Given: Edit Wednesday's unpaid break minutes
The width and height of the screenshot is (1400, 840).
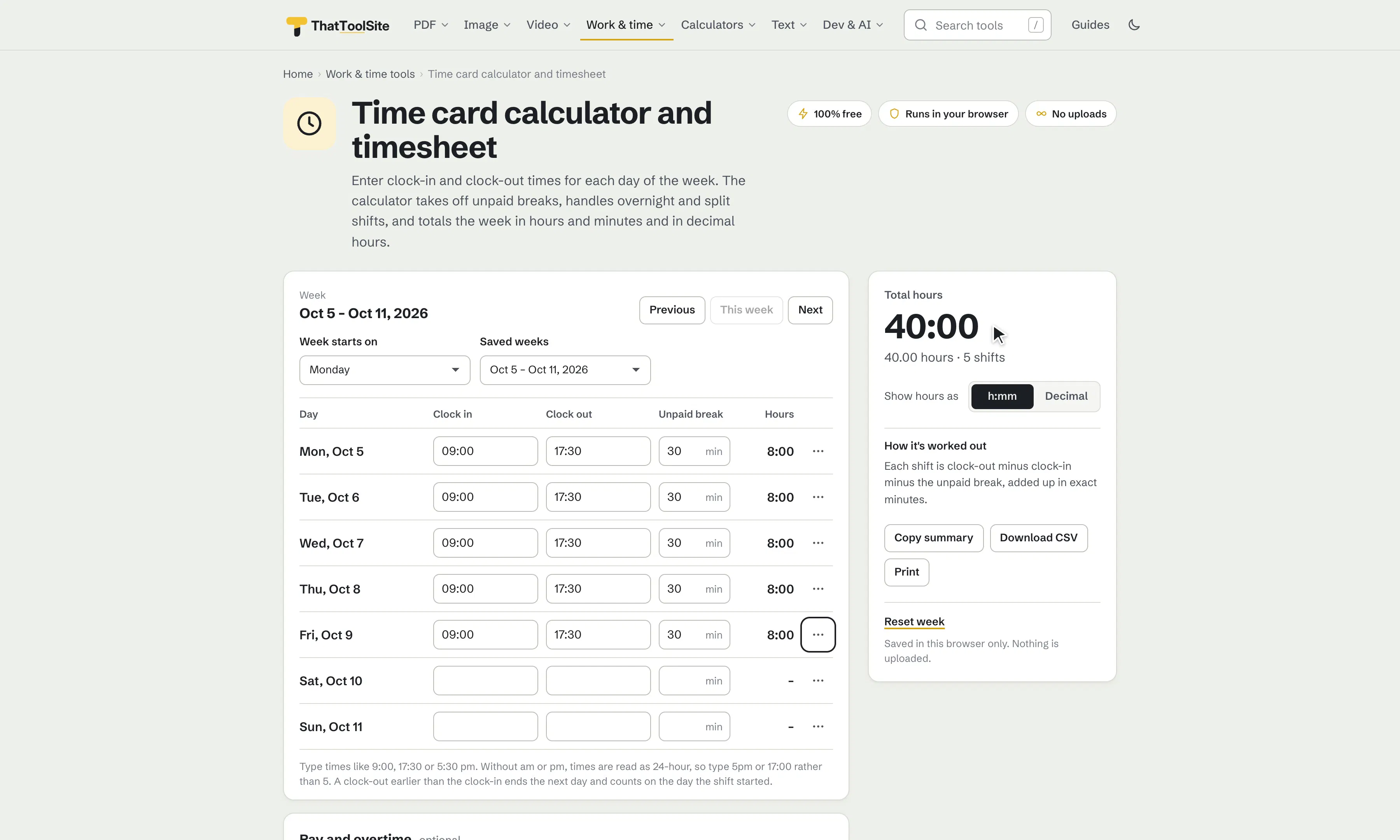Looking at the screenshot, I should [x=694, y=543].
